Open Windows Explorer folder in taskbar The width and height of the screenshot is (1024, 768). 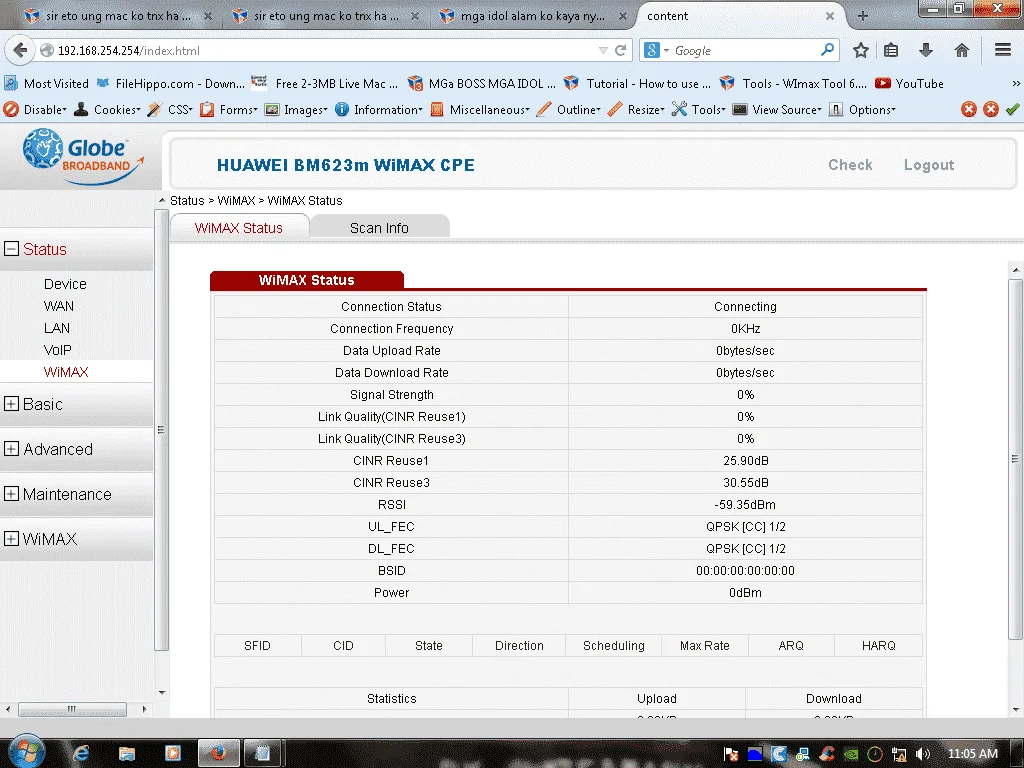pyautogui.click(x=127, y=754)
